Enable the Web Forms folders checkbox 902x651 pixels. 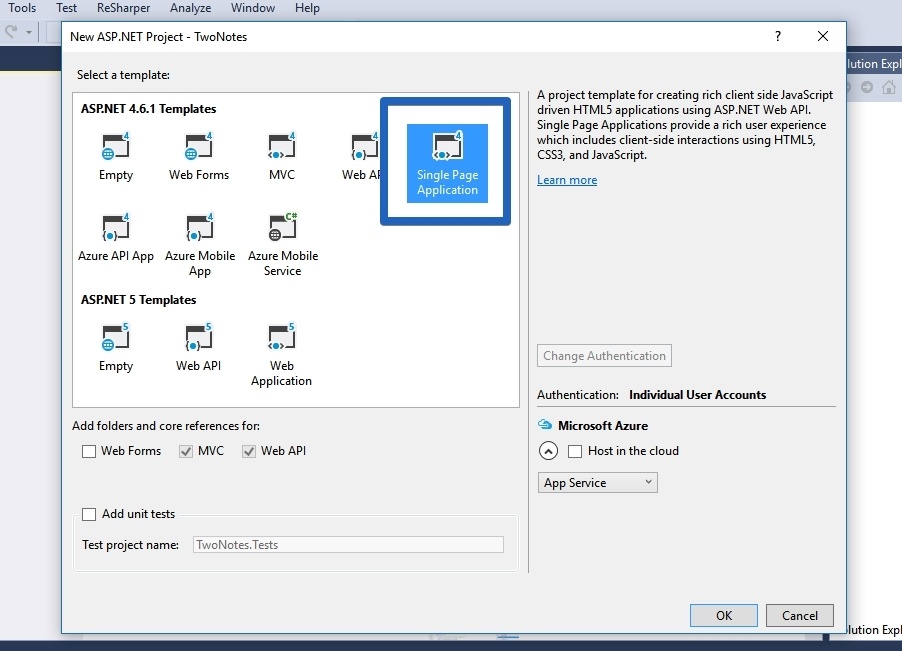89,451
